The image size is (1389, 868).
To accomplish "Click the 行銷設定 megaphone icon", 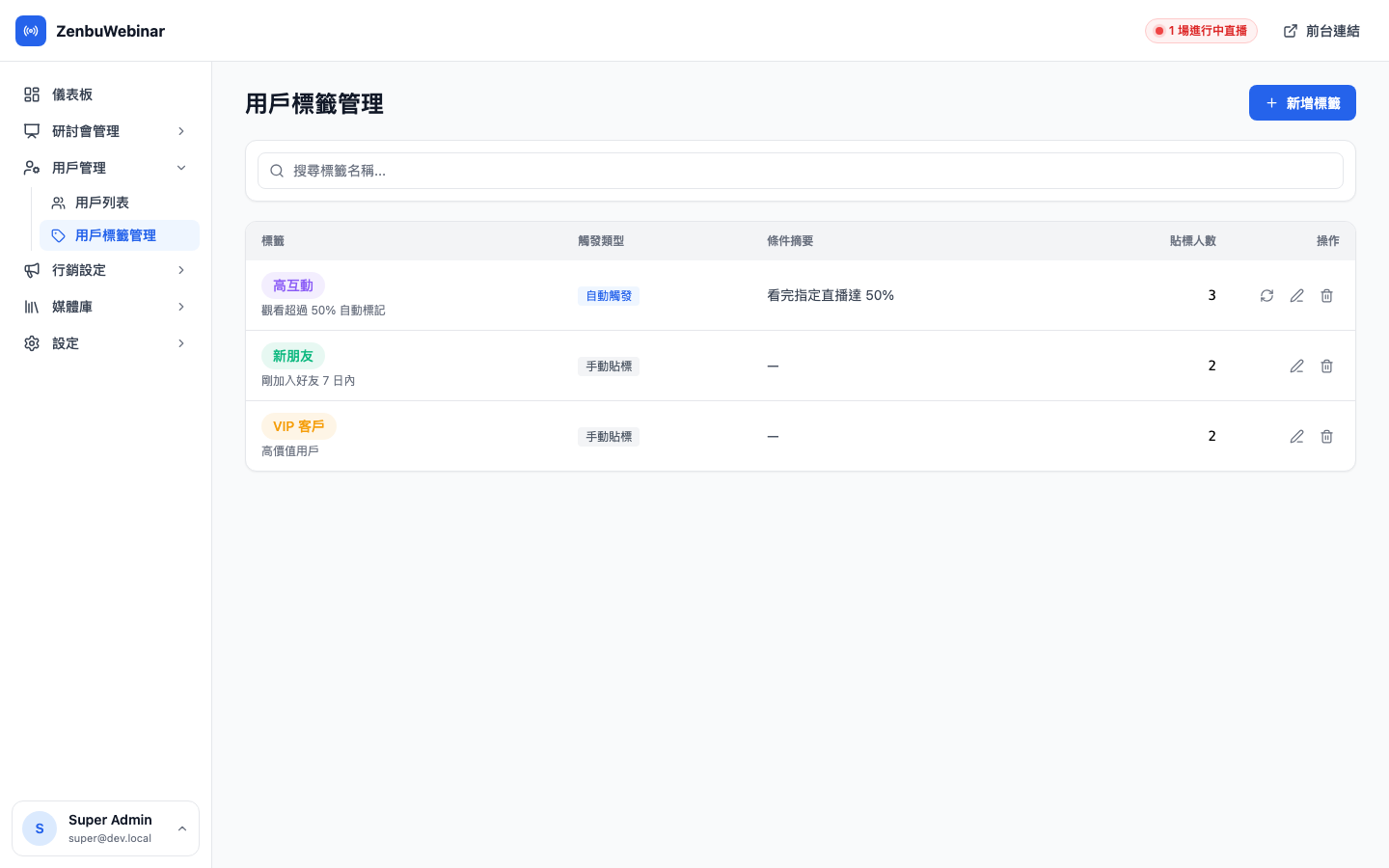I will pyautogui.click(x=32, y=270).
